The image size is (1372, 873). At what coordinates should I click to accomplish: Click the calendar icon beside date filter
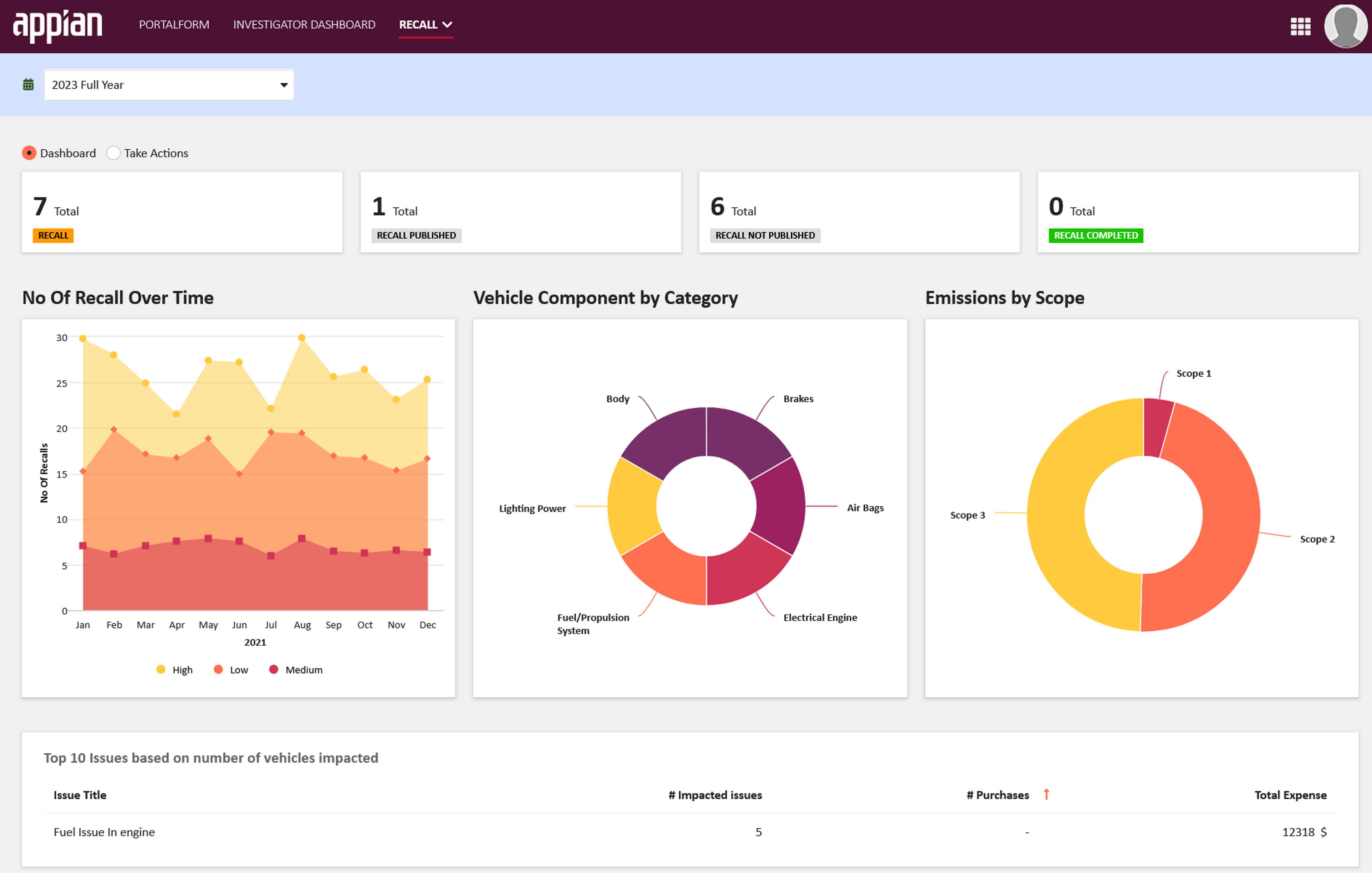coord(28,85)
